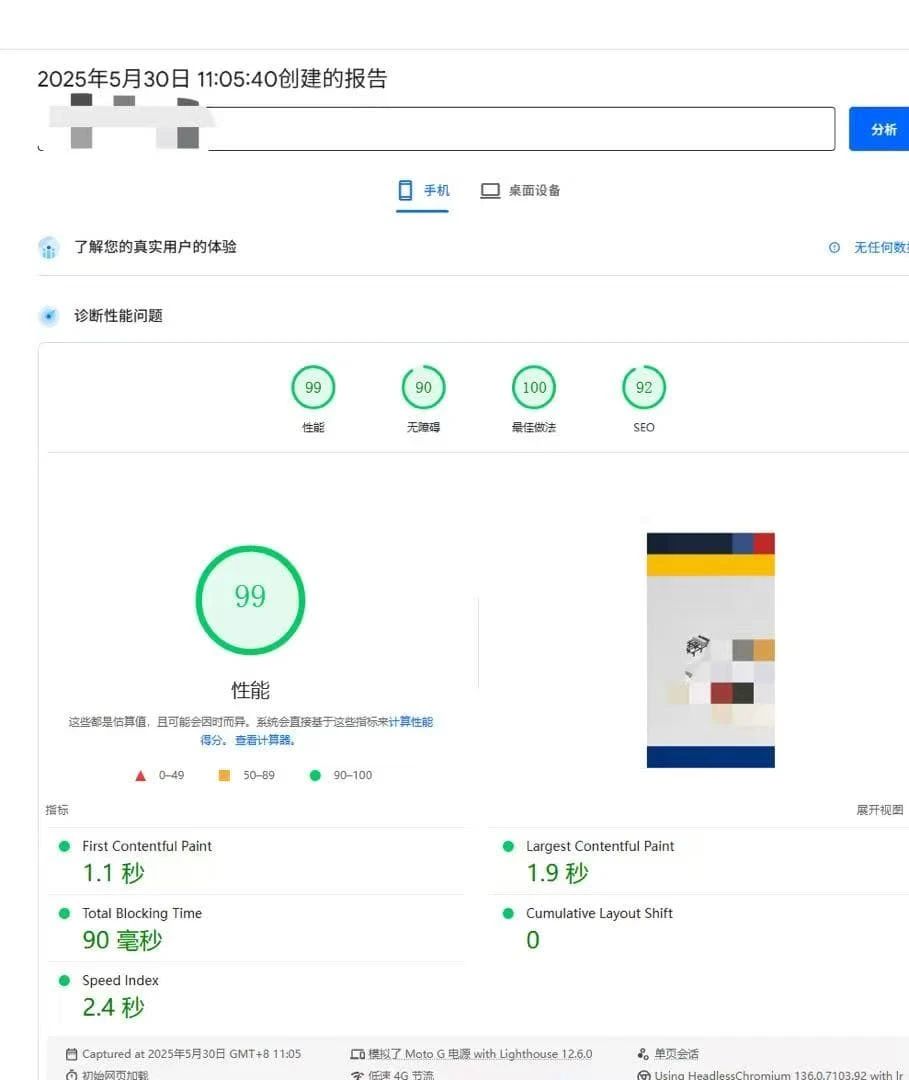Switch to the 桌面设备 (desktop) tab
Screen dimensions: 909x1080
tap(520, 191)
